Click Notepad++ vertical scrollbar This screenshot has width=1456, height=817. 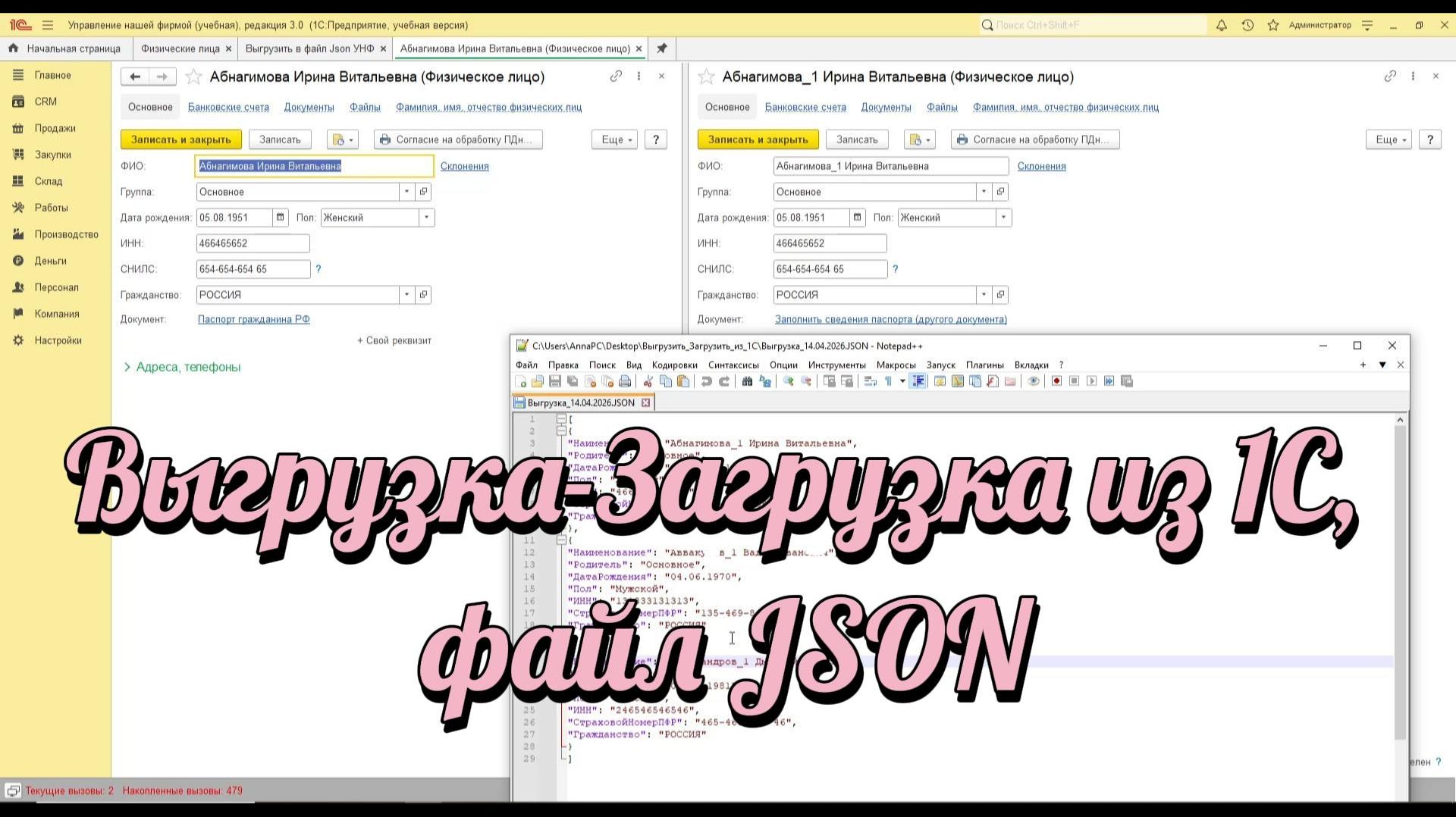[x=1400, y=581]
